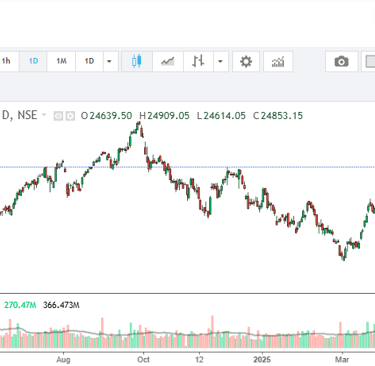This screenshot has height=366, width=375.
Task: Click the Mar label on time axis
Action: [x=342, y=360]
